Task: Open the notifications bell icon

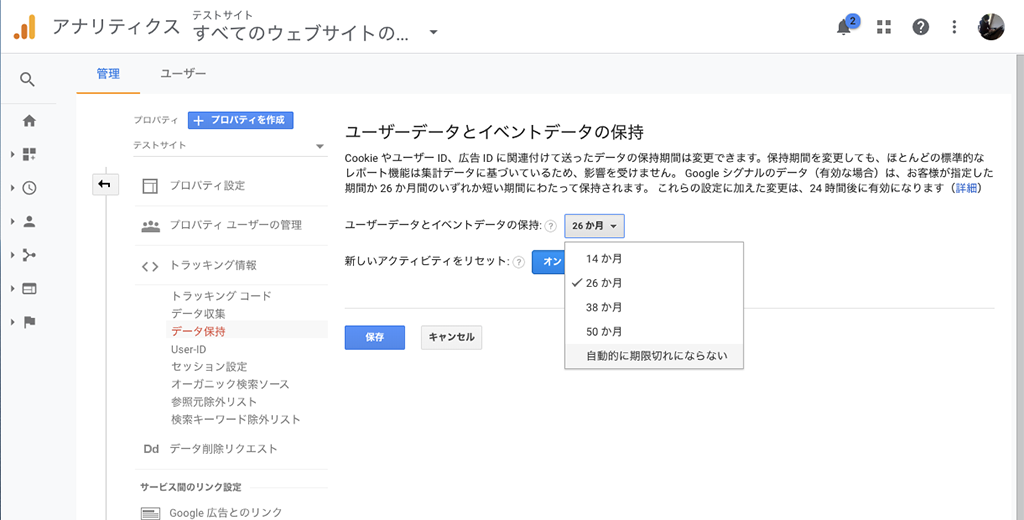Action: pyautogui.click(x=844, y=27)
